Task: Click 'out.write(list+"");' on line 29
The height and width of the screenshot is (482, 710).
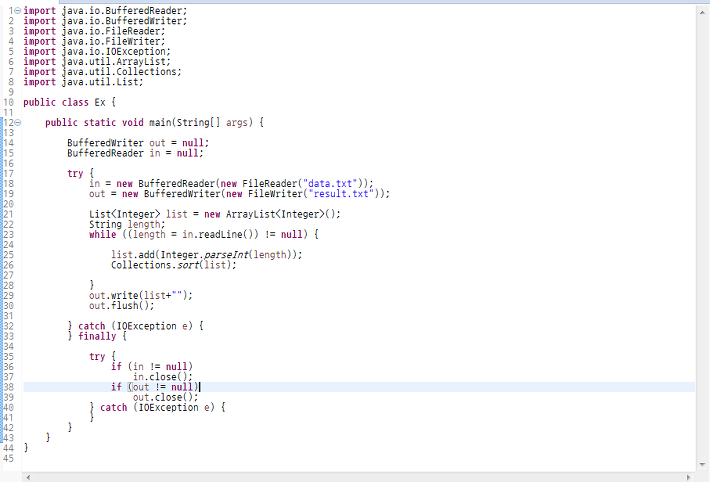Action: [141, 296]
